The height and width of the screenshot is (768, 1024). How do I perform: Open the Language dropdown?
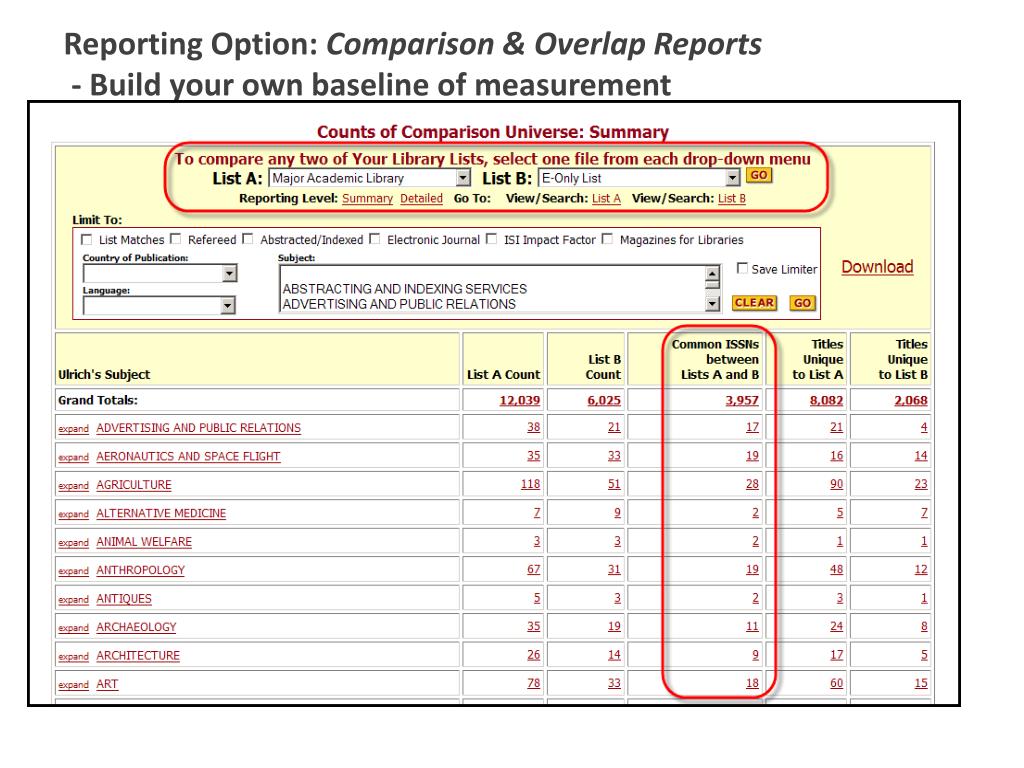pos(227,305)
